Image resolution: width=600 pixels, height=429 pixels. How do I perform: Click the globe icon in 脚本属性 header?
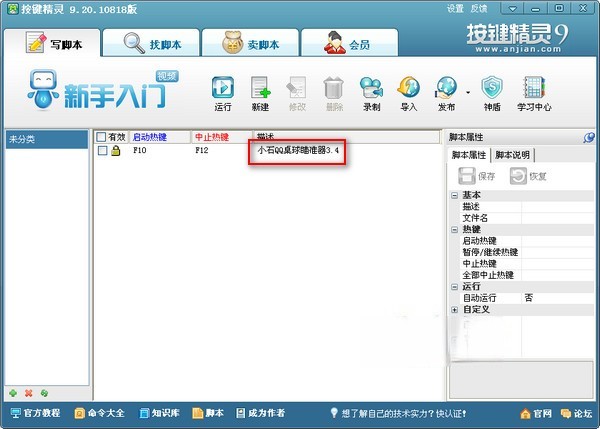tap(589, 137)
